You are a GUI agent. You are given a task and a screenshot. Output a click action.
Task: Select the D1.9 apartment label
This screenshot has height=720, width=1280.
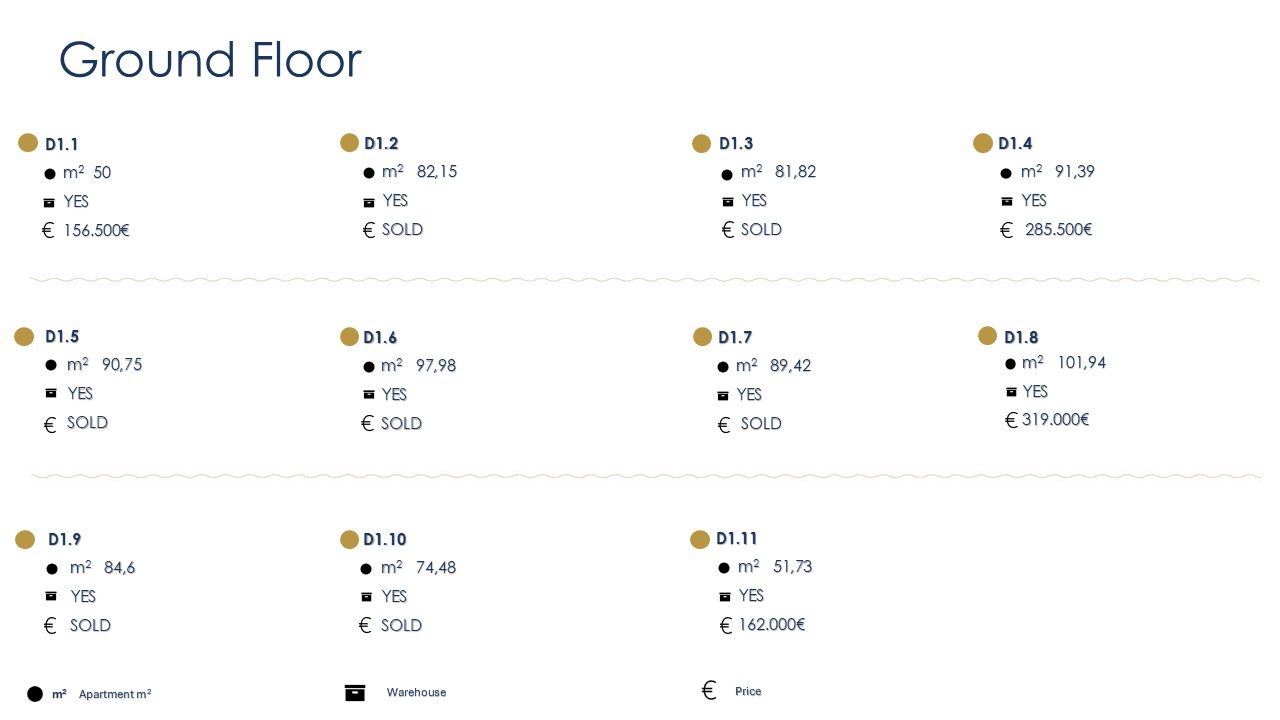point(65,539)
